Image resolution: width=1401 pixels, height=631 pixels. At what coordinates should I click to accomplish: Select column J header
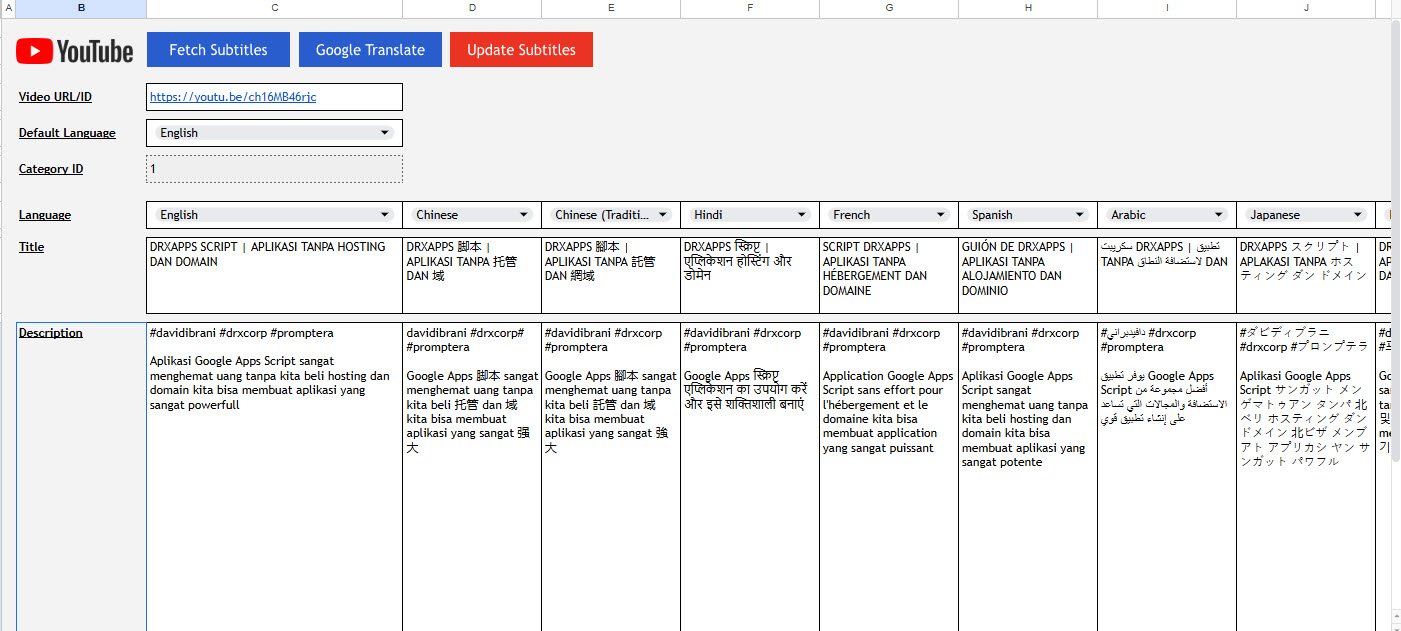(x=1306, y=9)
